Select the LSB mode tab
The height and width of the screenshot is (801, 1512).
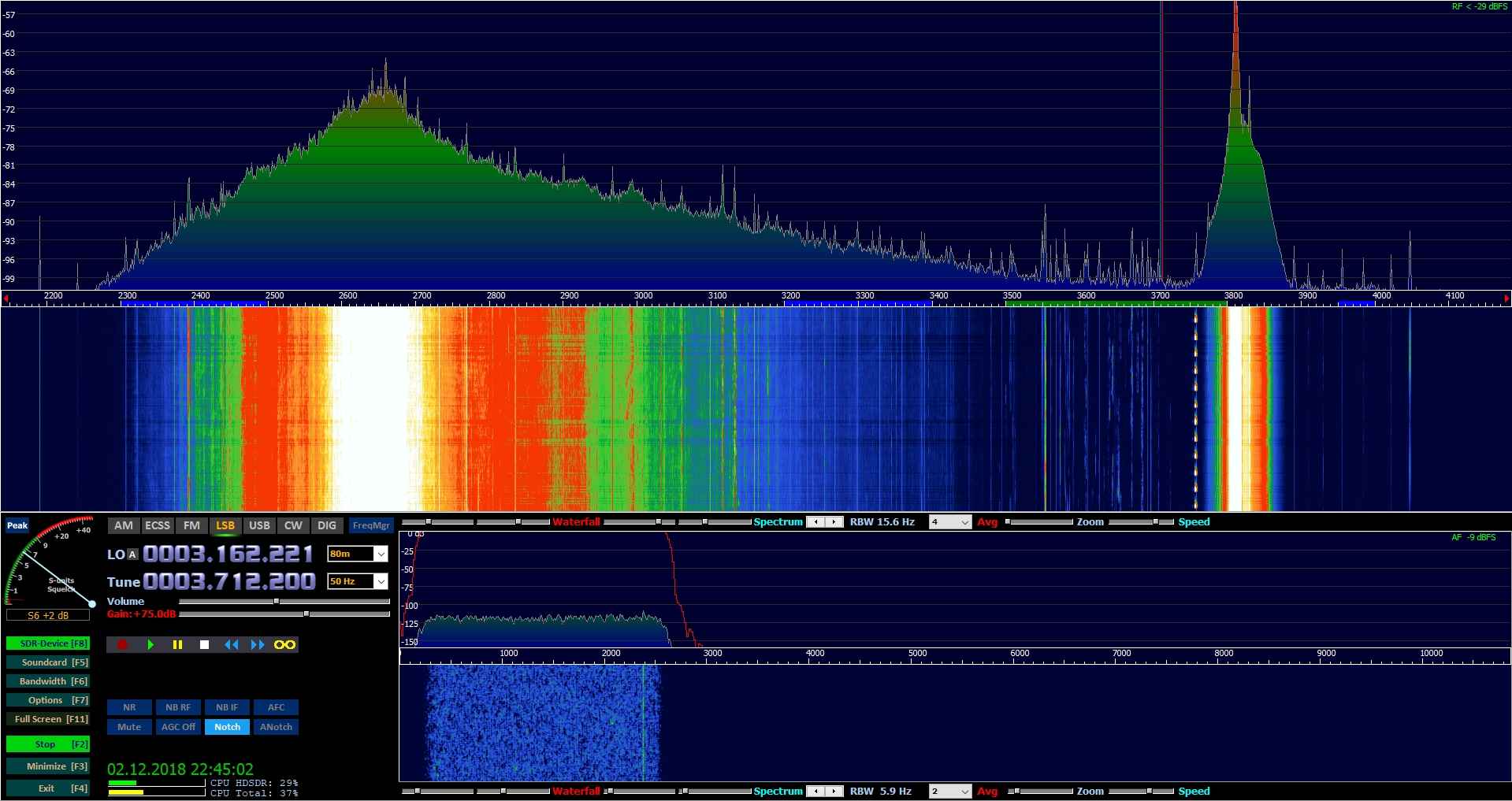(x=225, y=525)
